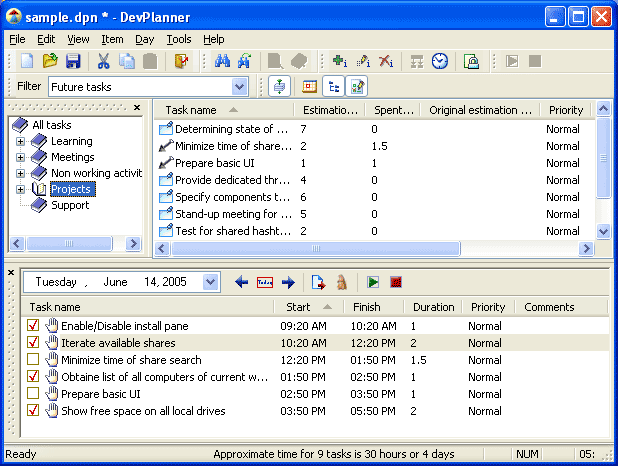
Task: Expand the Projects tree node
Action: (20, 189)
